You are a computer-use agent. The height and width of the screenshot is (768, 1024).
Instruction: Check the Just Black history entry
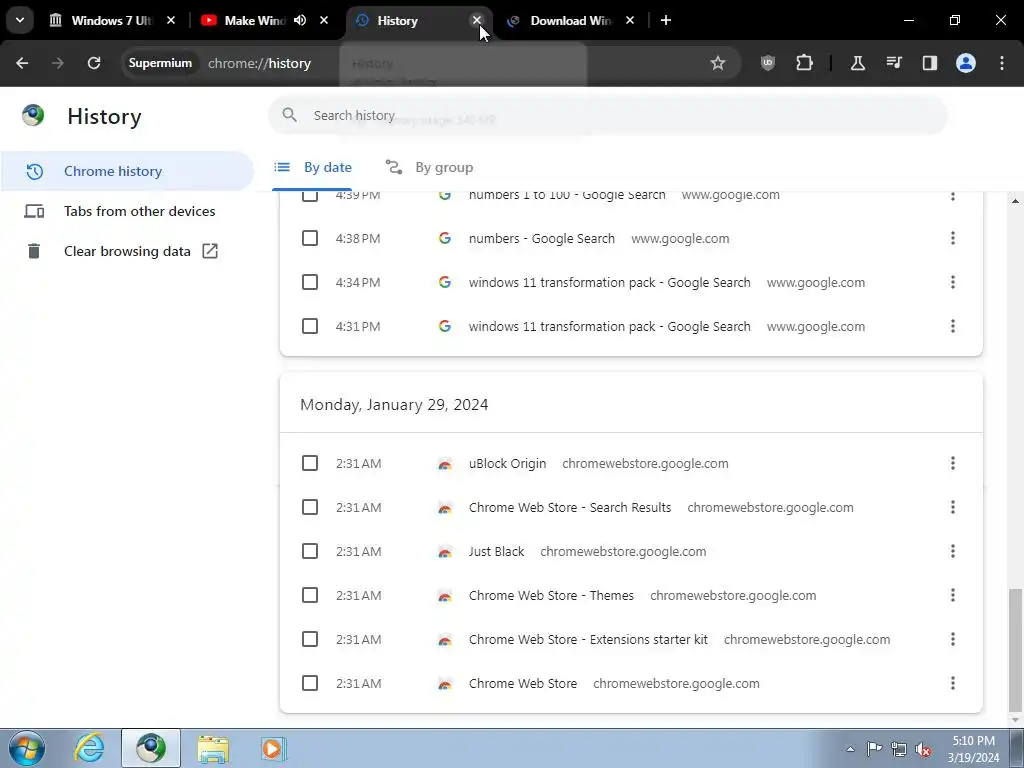click(310, 551)
